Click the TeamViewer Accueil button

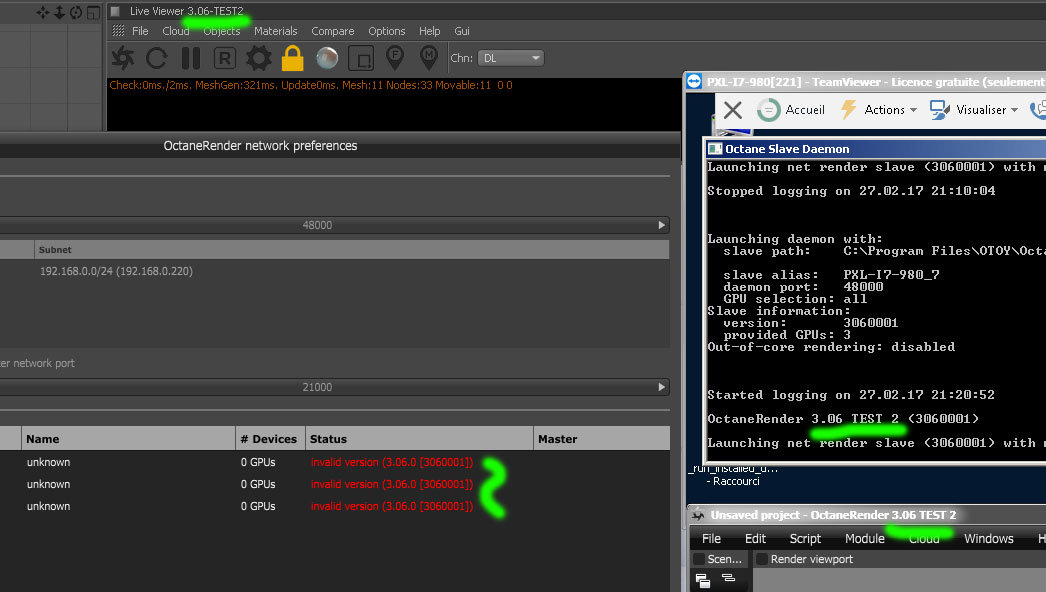click(792, 110)
